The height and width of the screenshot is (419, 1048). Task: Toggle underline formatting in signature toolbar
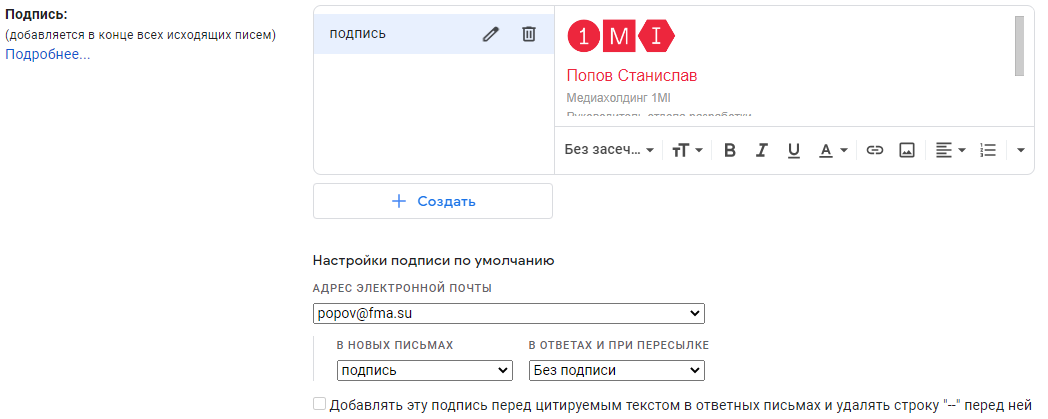coord(794,150)
